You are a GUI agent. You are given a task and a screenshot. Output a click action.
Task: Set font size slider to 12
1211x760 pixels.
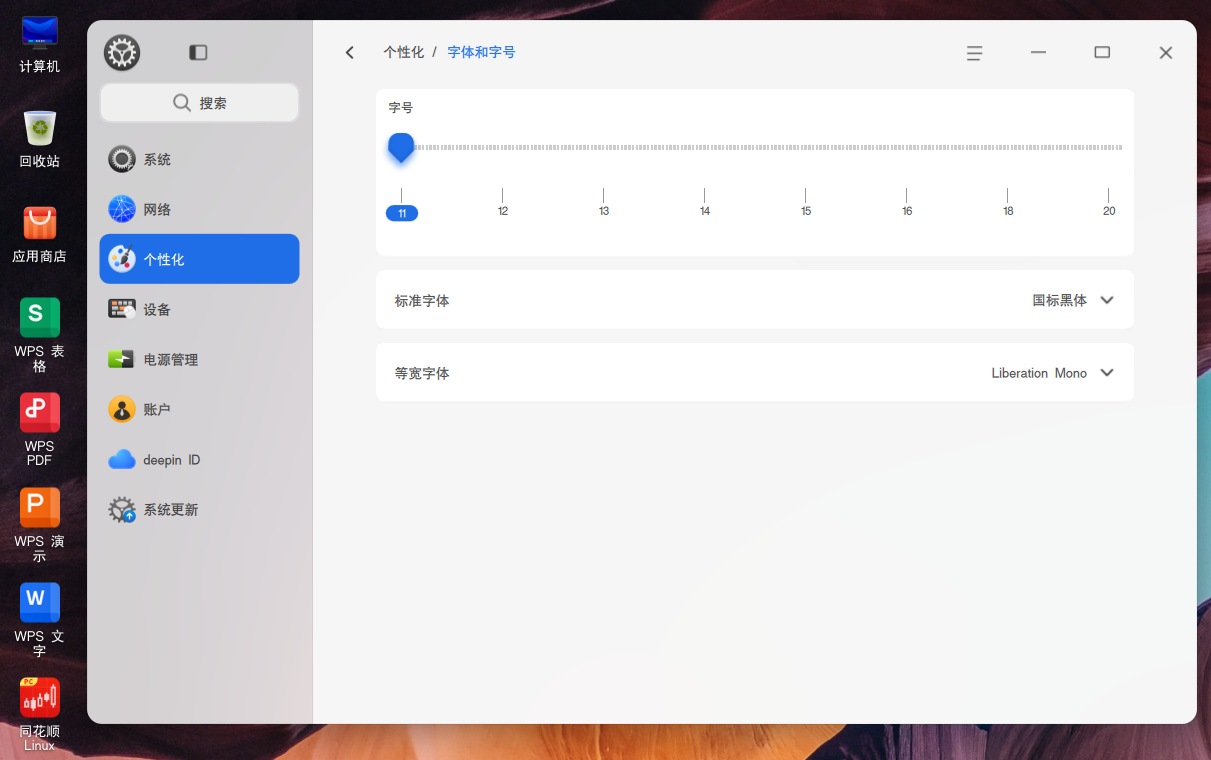(x=502, y=203)
